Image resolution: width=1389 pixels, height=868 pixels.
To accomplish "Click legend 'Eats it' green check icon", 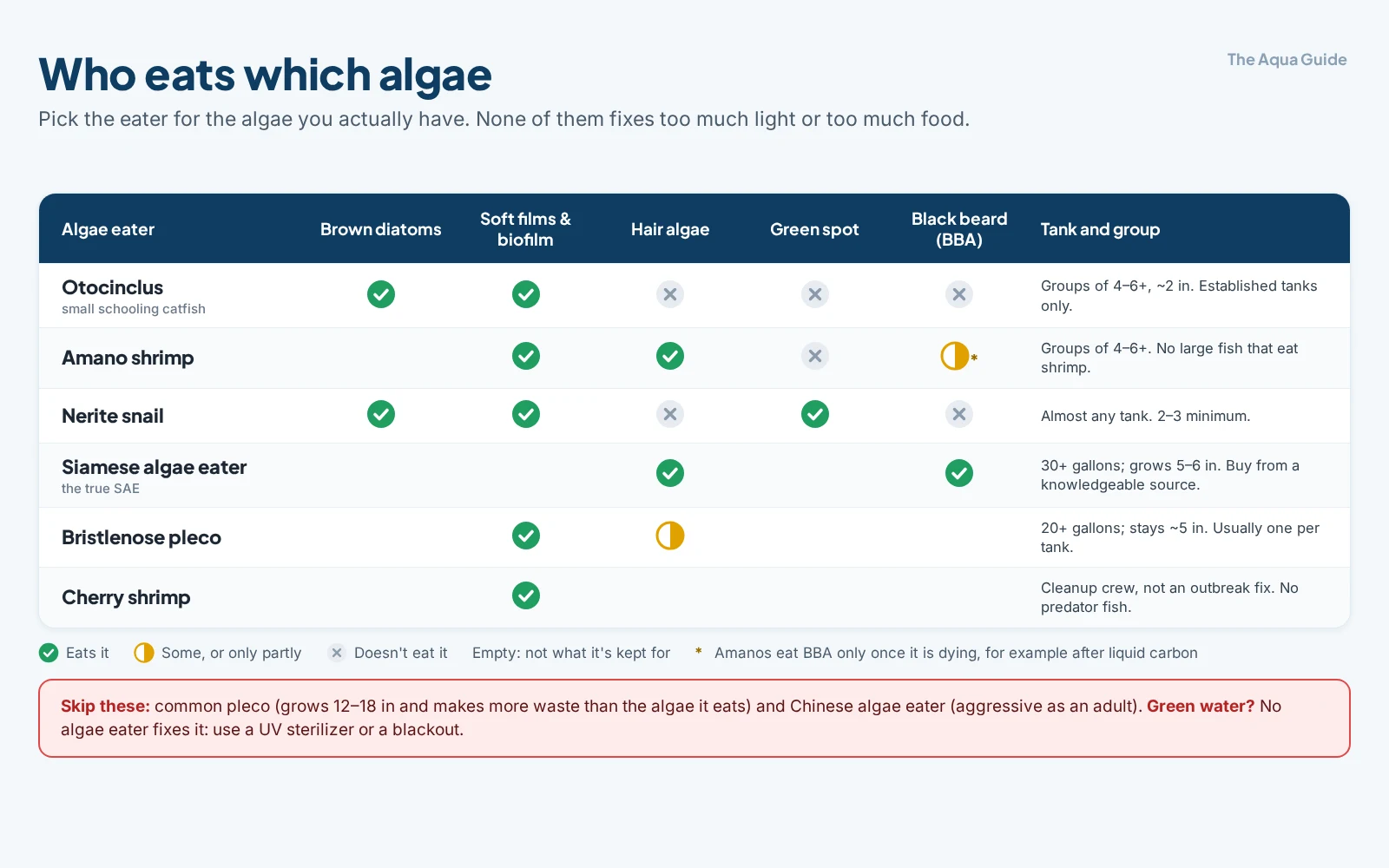I will pyautogui.click(x=49, y=653).
